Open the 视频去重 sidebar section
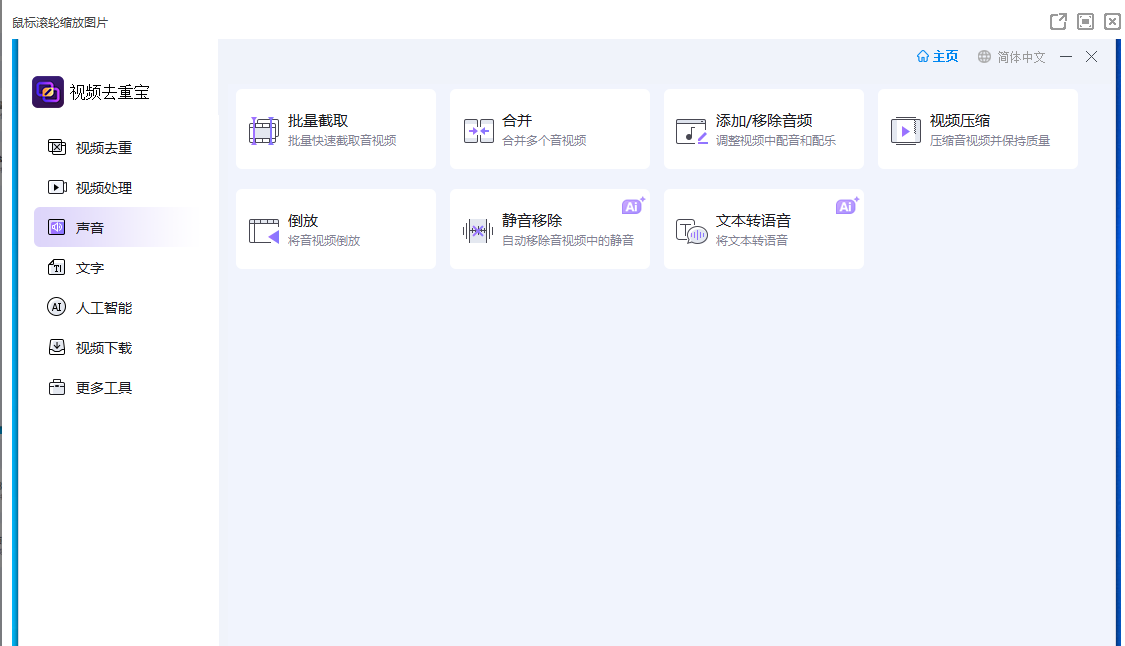The image size is (1125, 646). (x=103, y=148)
